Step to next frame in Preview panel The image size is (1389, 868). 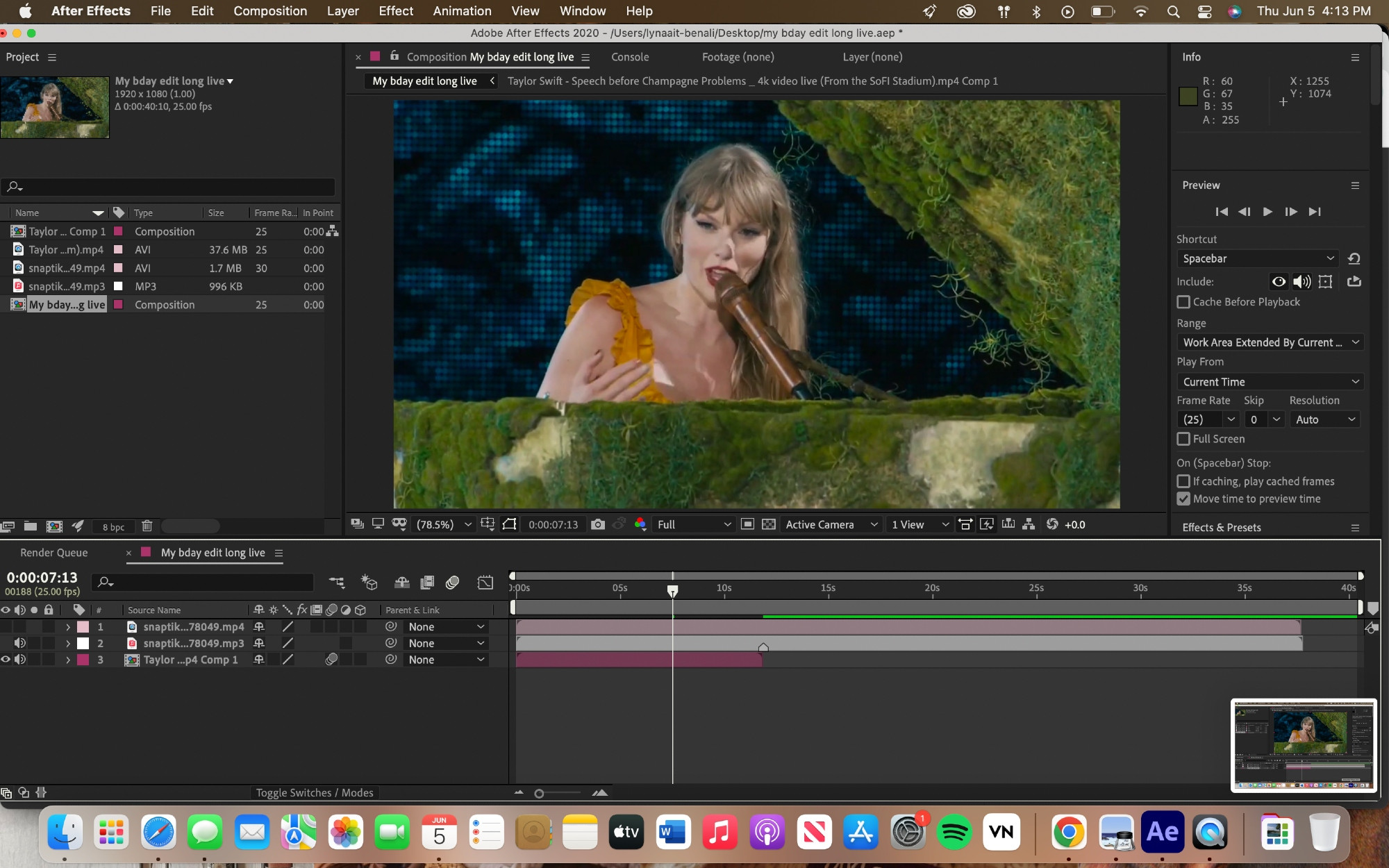tap(1291, 212)
